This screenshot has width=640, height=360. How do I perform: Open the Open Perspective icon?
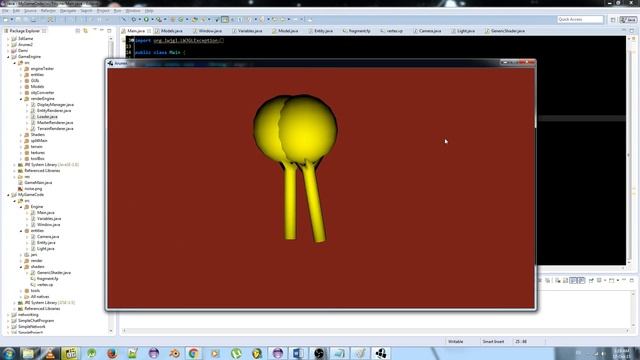613,19
